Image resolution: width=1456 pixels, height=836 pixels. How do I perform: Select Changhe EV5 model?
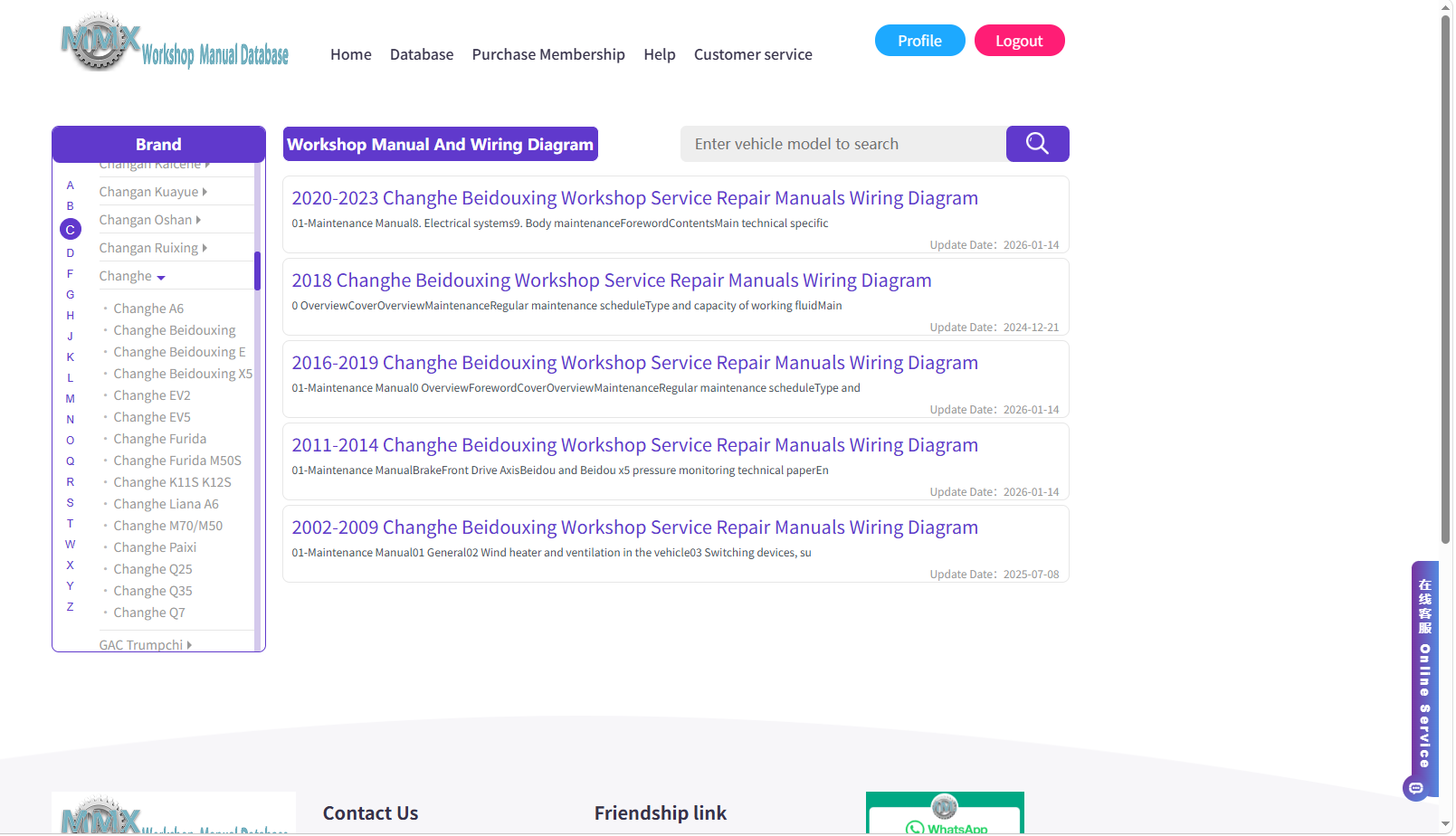pyautogui.click(x=152, y=417)
